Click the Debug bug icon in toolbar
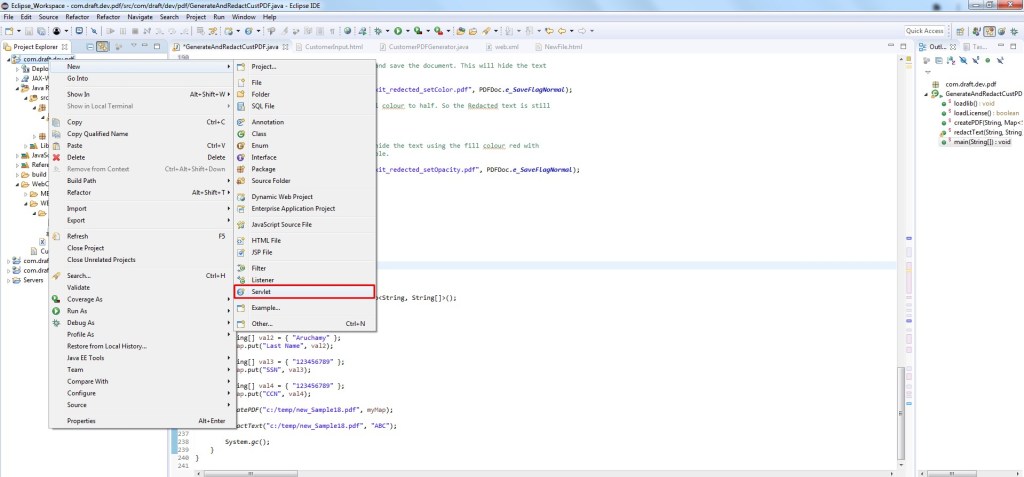The width and height of the screenshot is (1024, 477). pos(377,31)
